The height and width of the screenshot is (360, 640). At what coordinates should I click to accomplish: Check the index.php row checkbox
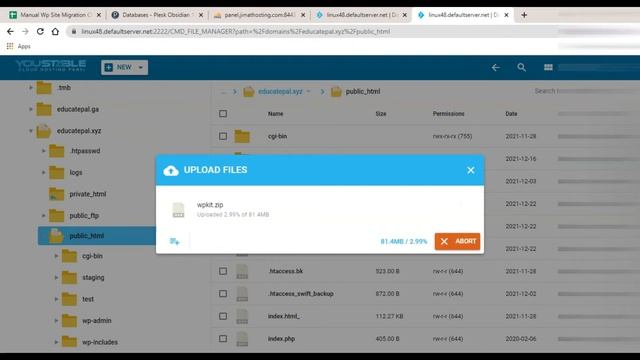click(223, 338)
